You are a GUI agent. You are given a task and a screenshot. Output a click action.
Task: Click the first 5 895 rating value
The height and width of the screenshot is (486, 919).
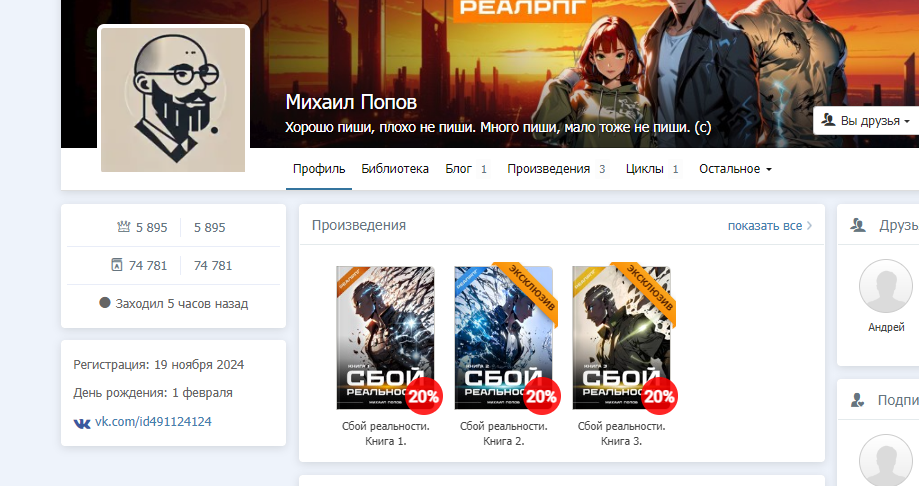coord(152,227)
